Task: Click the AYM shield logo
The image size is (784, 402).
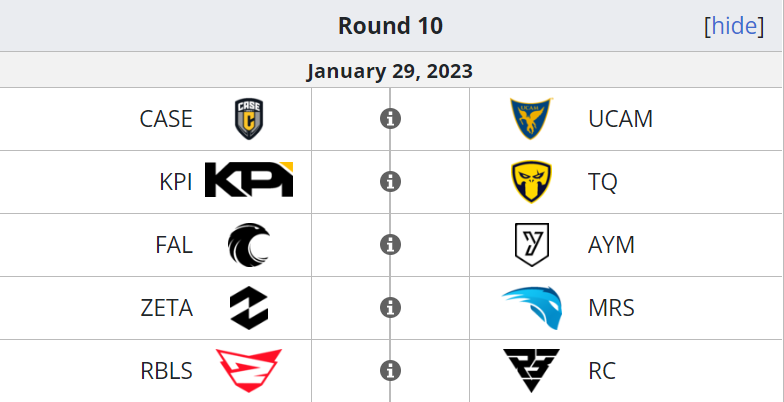Action: tap(532, 244)
